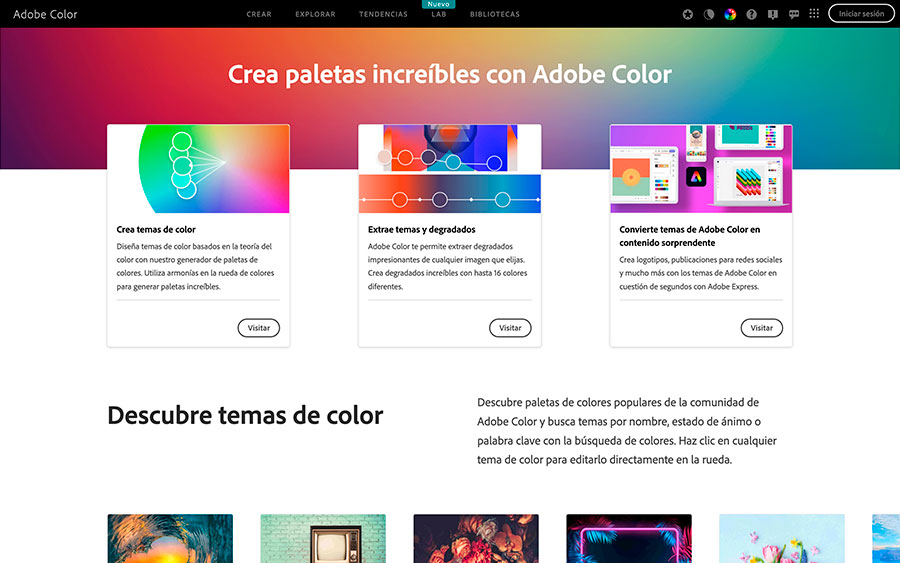Toggle dark mode moon icon

coord(709,15)
